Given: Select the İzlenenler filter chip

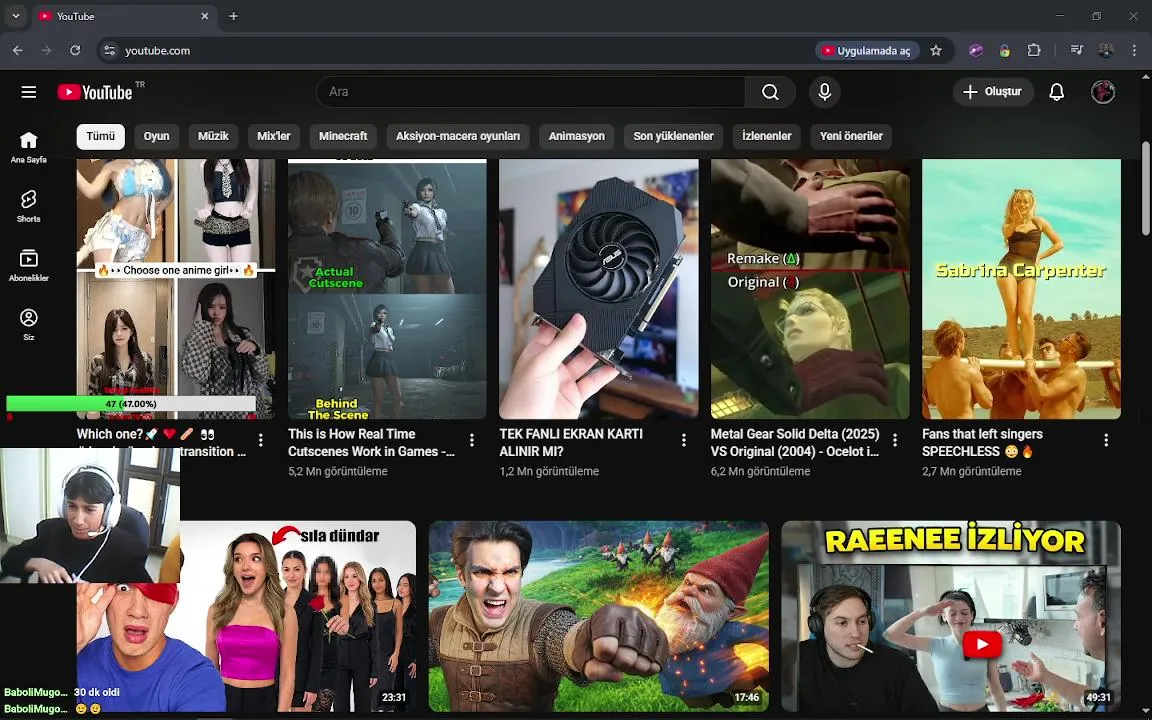Looking at the screenshot, I should click(766, 136).
